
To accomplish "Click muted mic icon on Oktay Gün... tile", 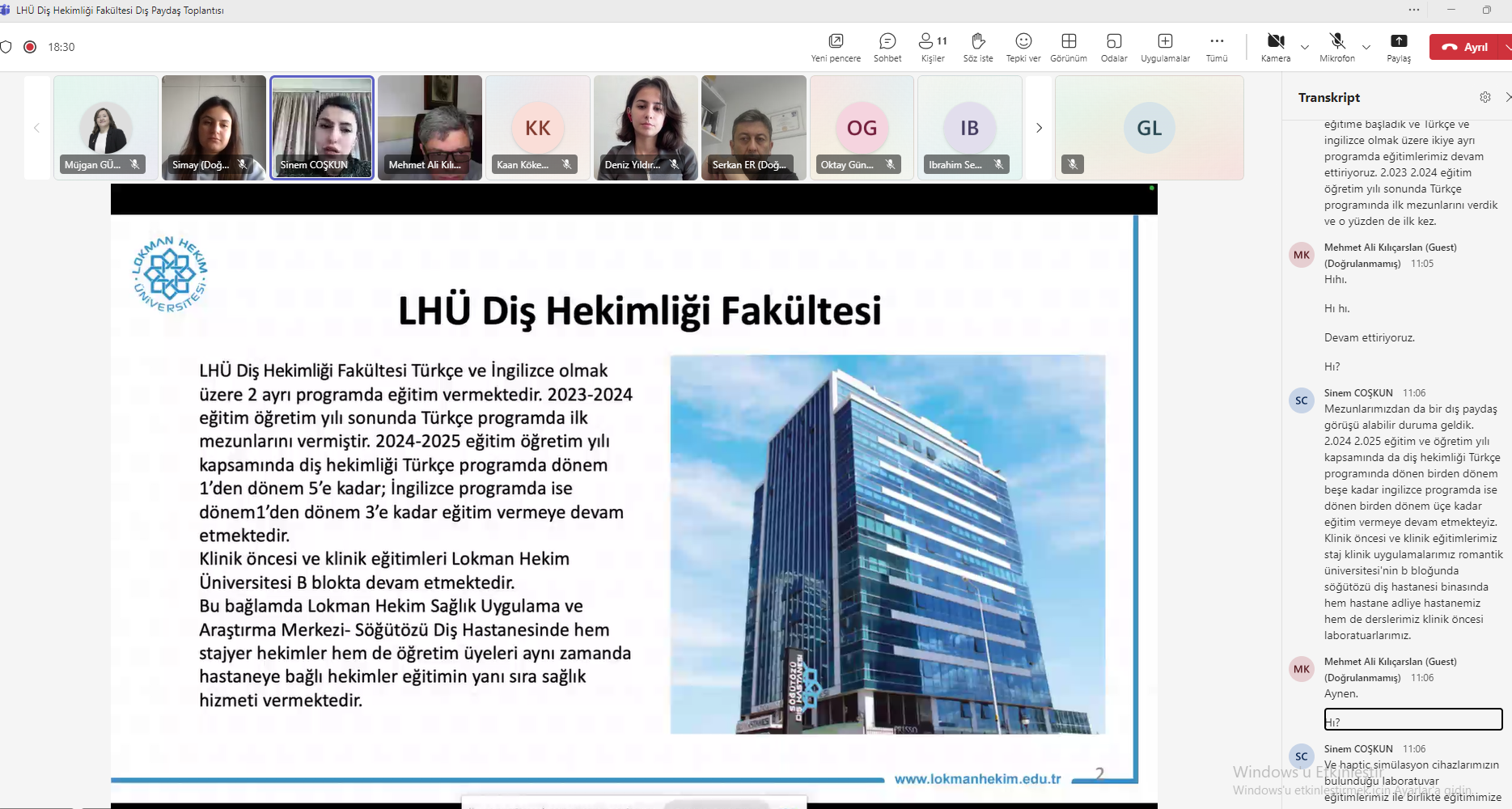I will point(891,164).
